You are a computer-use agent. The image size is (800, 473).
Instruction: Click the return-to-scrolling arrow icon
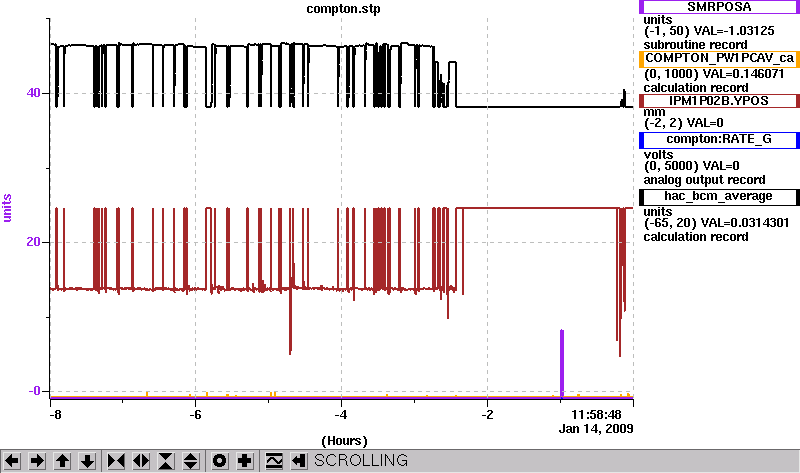(298, 461)
